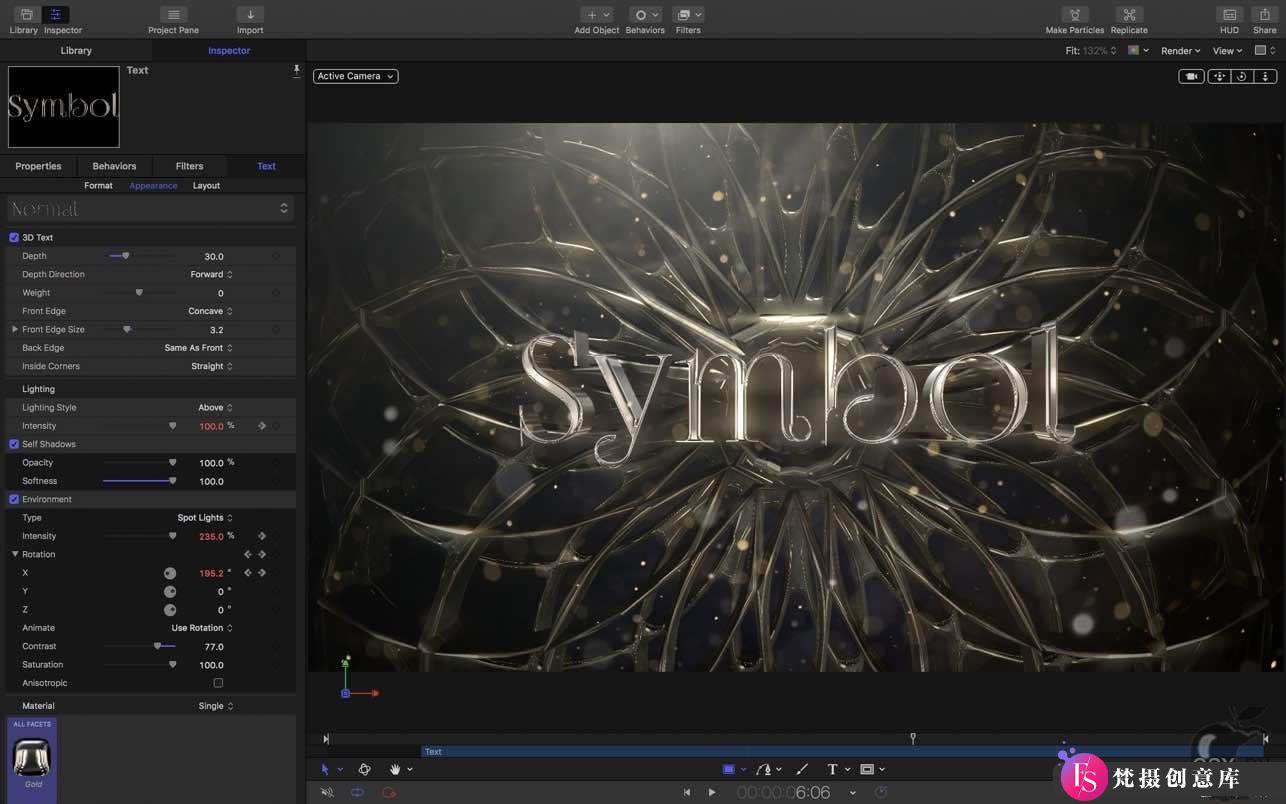Click the Softness slider

tap(139, 481)
